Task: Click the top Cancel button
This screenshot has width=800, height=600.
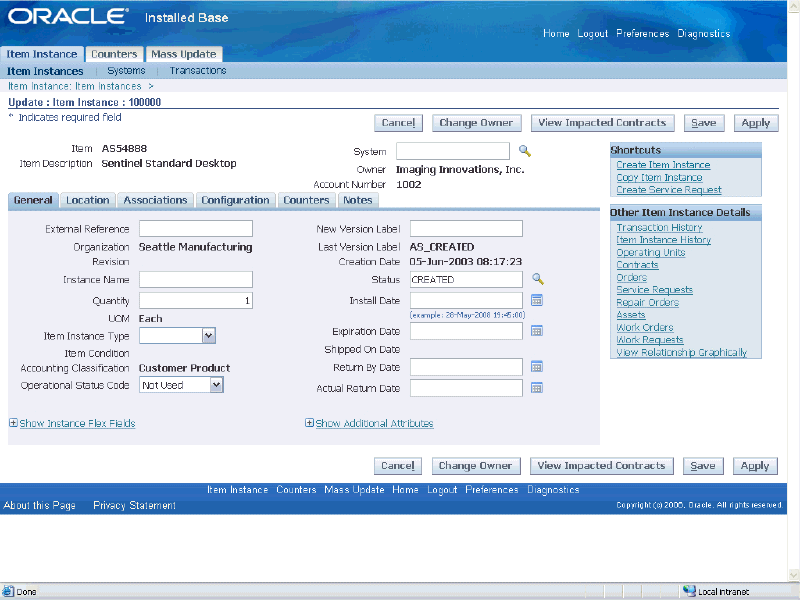Action: click(x=398, y=123)
